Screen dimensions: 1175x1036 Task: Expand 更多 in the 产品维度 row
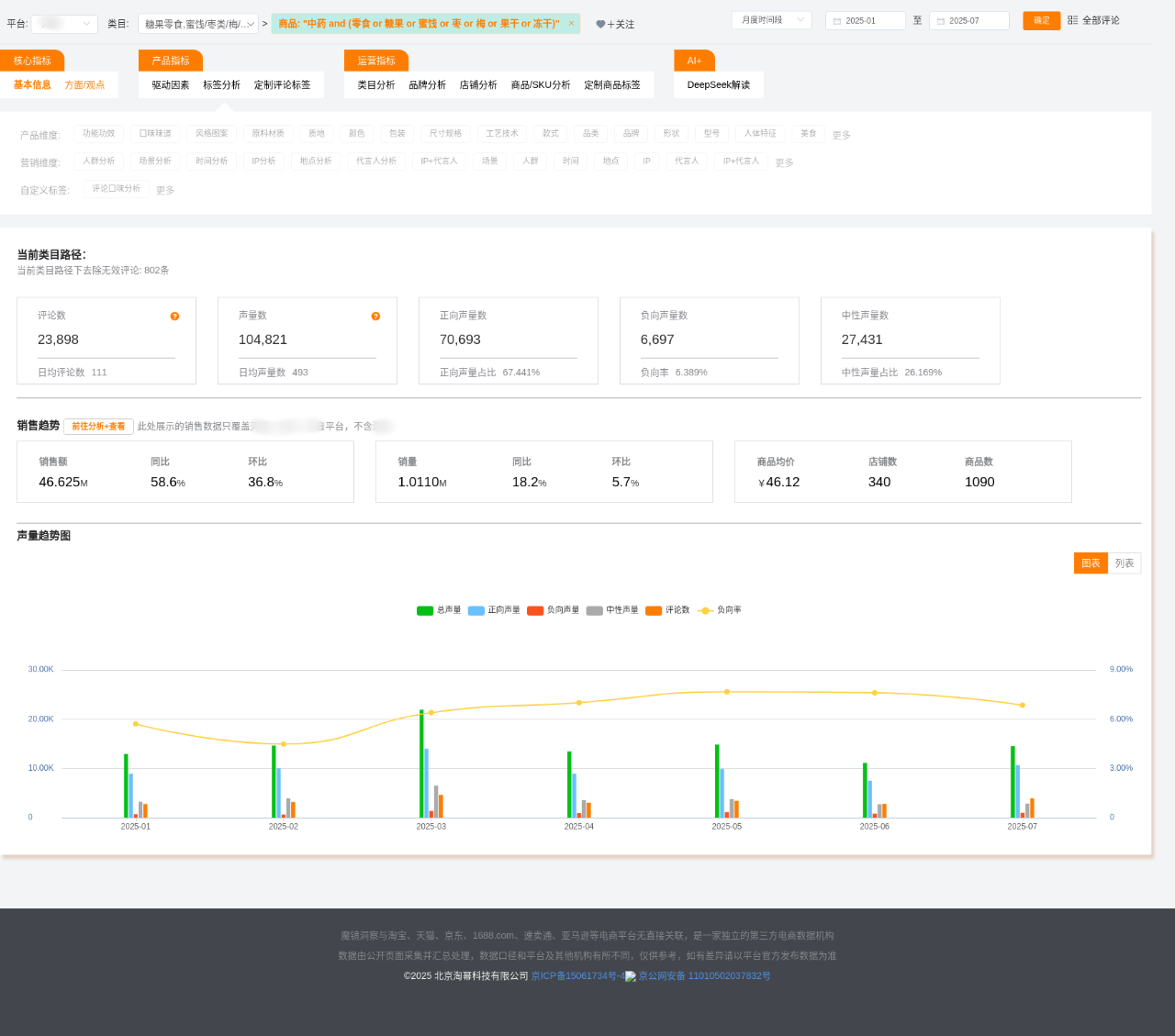[x=842, y=136]
